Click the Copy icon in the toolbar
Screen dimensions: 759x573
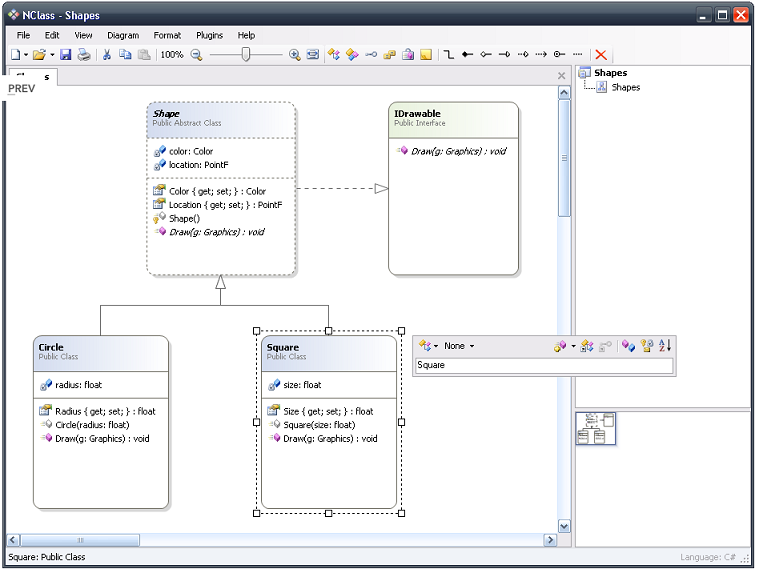(125, 55)
